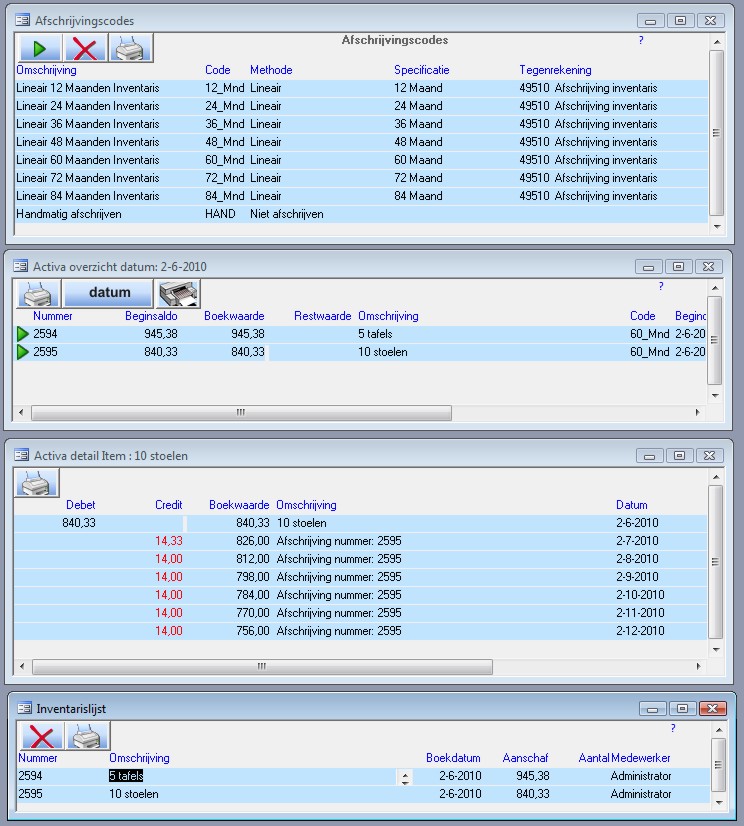
Task: Click the selected '5 tafels' description field
Action: (126, 776)
